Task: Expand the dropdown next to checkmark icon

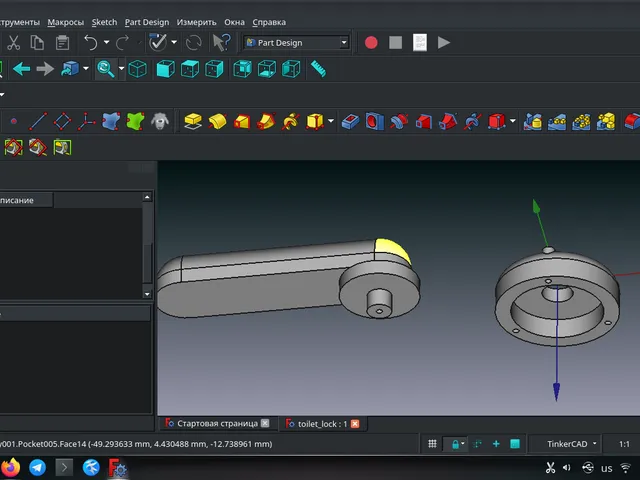Action: 174,42
